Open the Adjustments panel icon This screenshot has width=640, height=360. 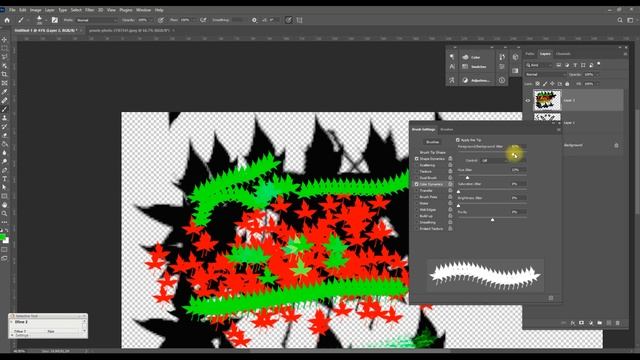(465, 80)
